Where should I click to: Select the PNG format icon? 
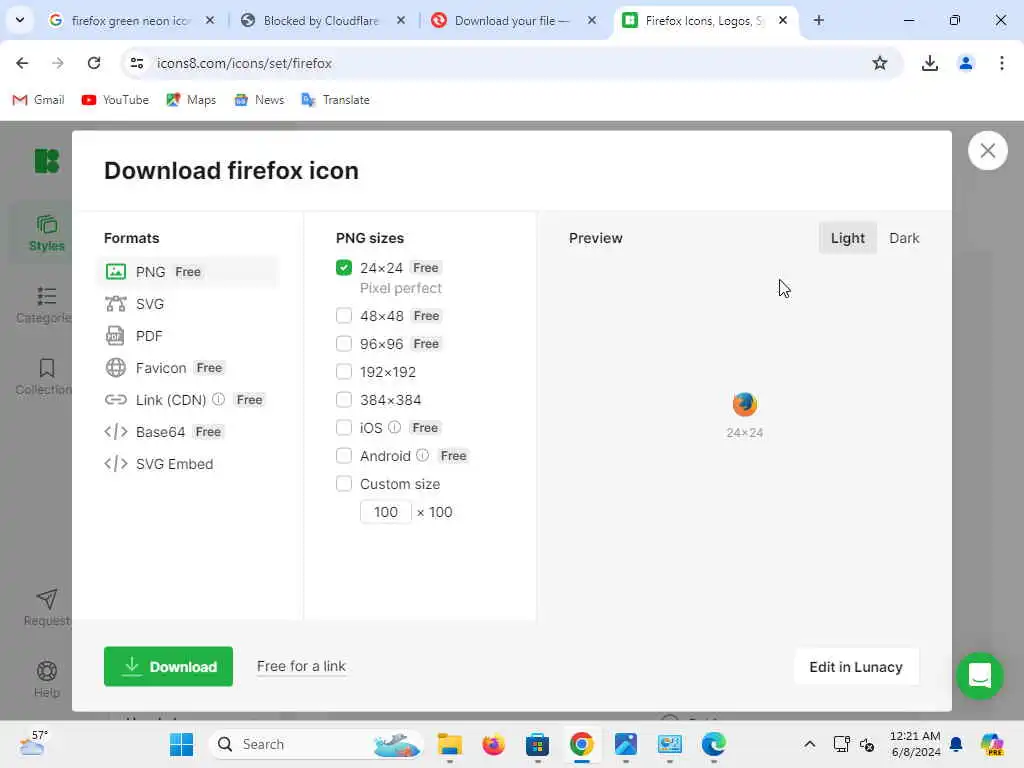(x=116, y=272)
